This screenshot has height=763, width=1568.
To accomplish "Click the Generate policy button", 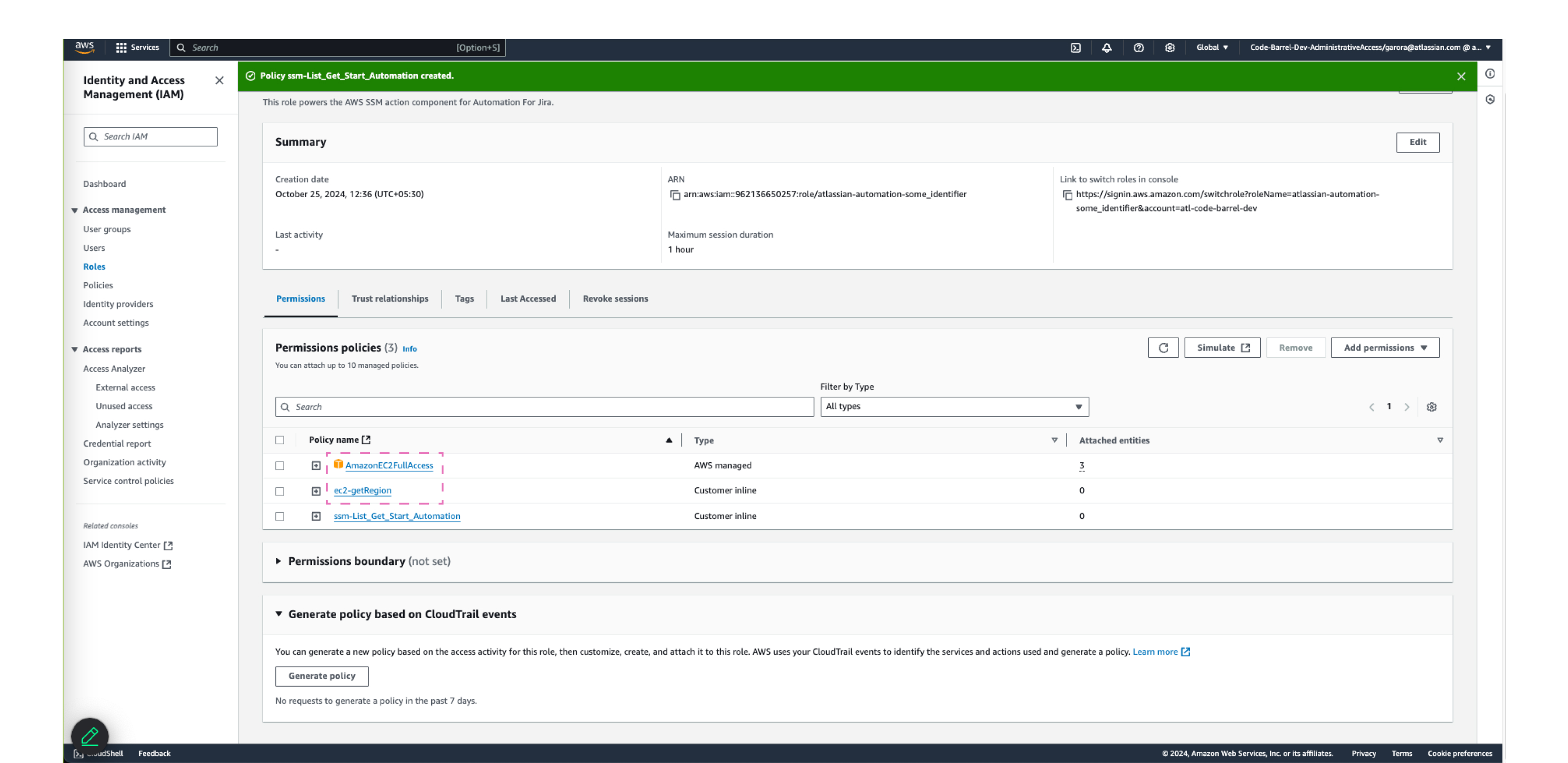I will pos(321,676).
